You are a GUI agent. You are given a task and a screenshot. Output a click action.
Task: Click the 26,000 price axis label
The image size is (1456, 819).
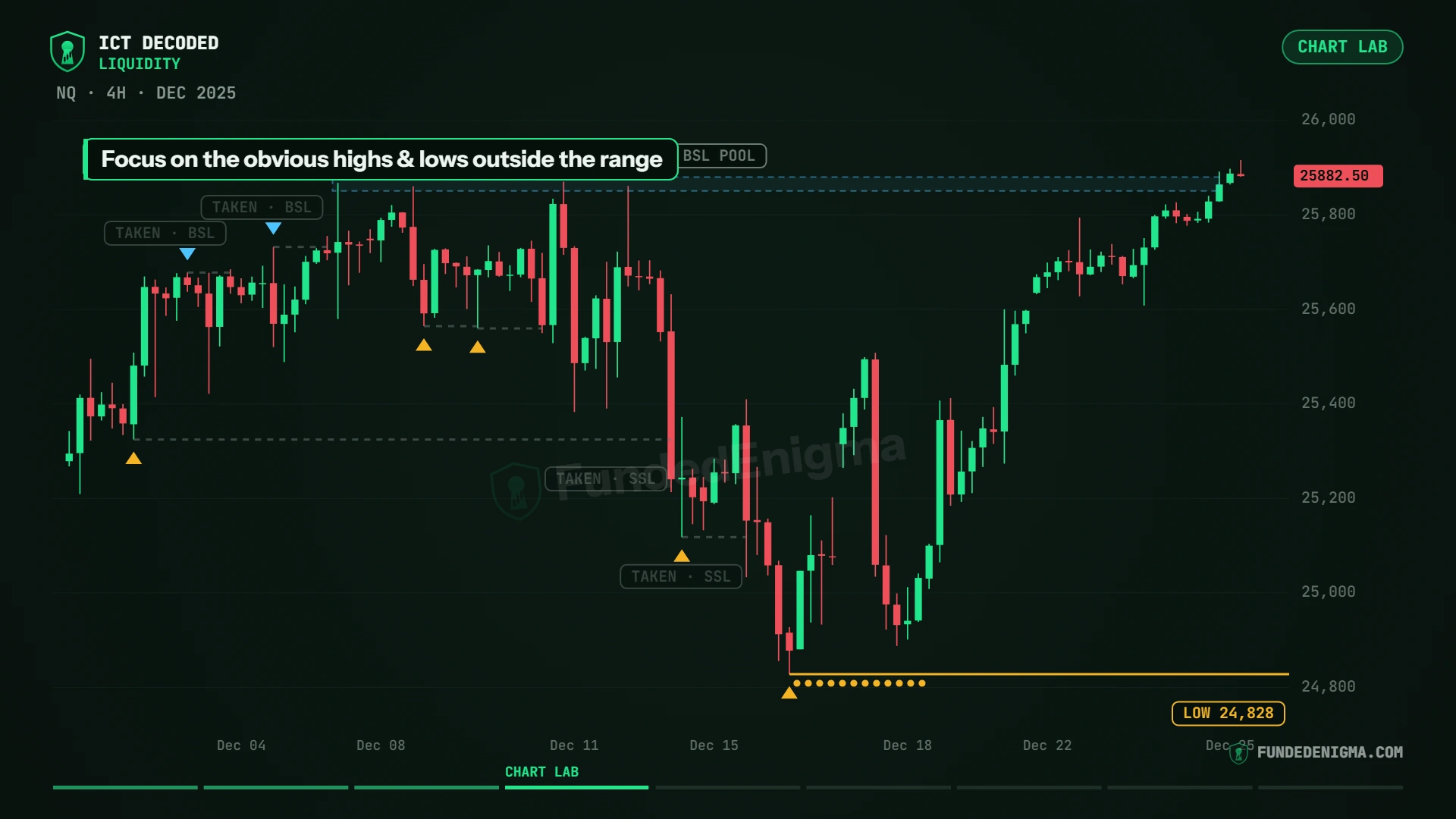tap(1329, 119)
